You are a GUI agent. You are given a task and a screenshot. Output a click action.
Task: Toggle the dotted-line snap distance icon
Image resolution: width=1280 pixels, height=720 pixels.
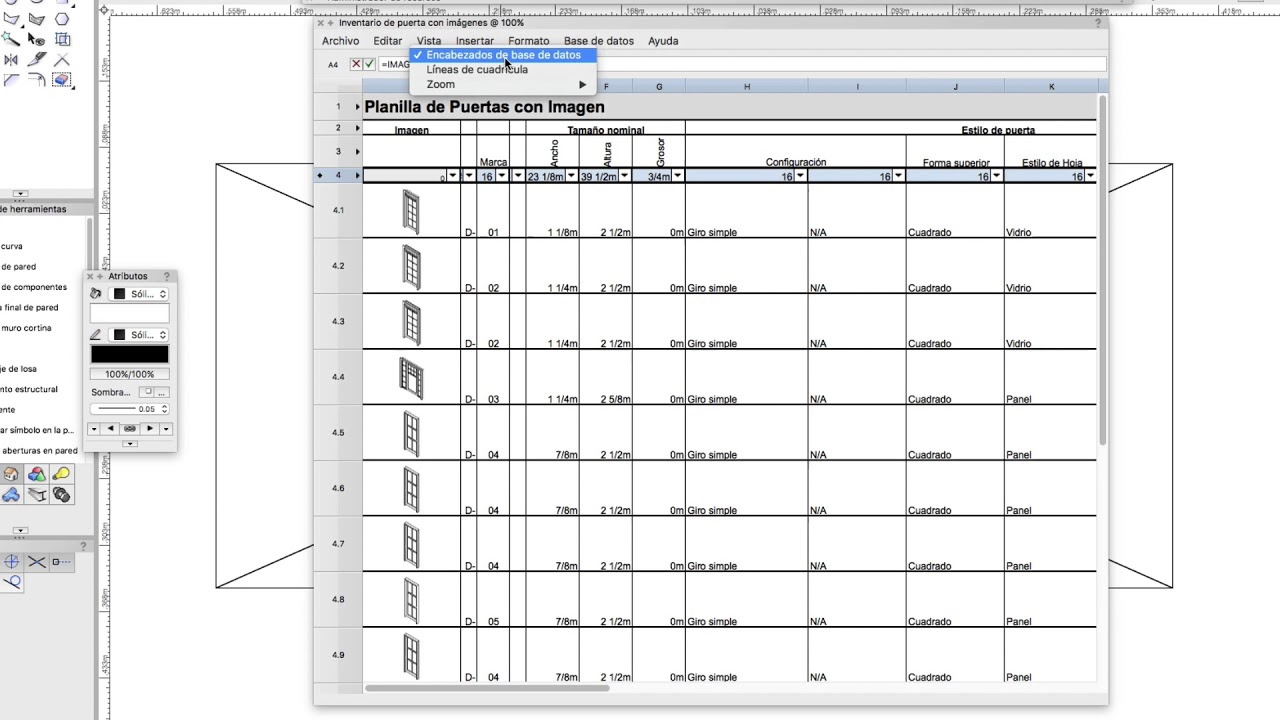point(62,562)
